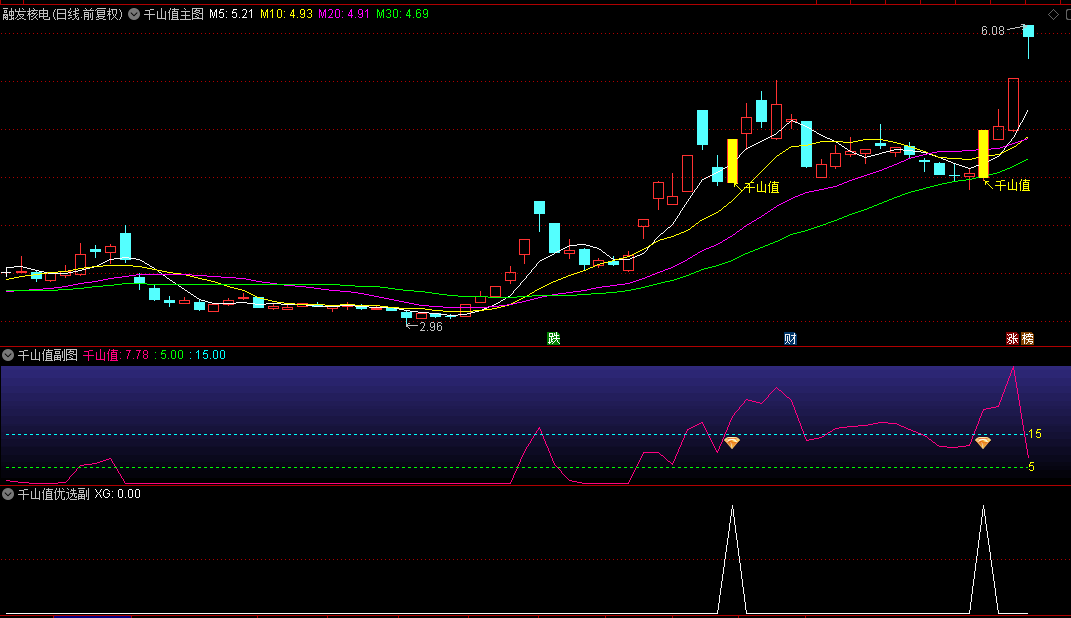This screenshot has height=618, width=1071.
Task: Click the diamond outline icon at top right
Action: click(1053, 15)
